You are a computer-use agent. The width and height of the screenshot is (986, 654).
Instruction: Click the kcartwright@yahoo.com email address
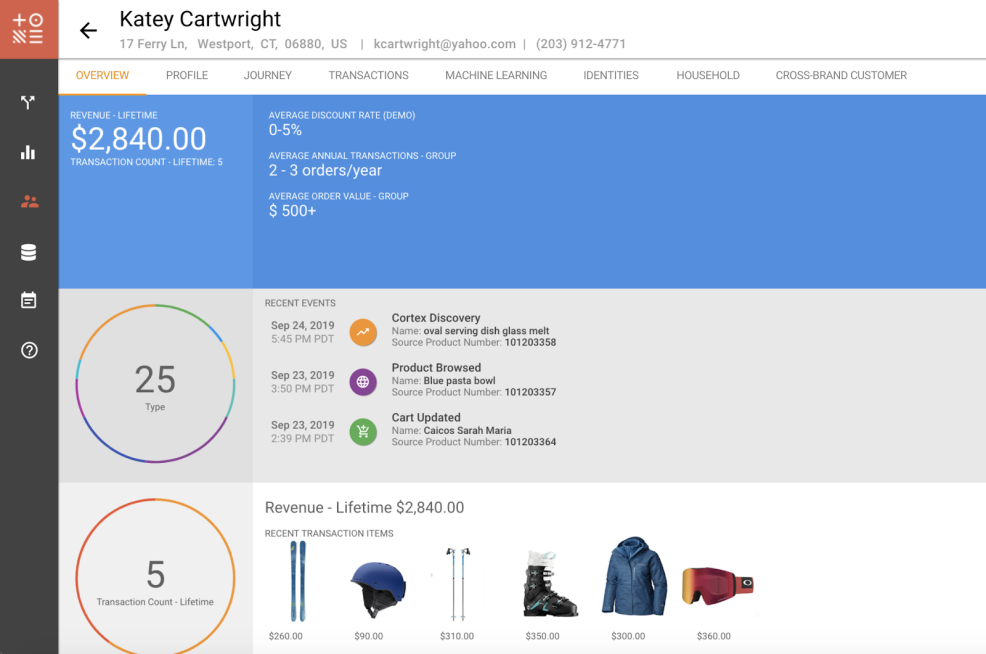click(445, 44)
